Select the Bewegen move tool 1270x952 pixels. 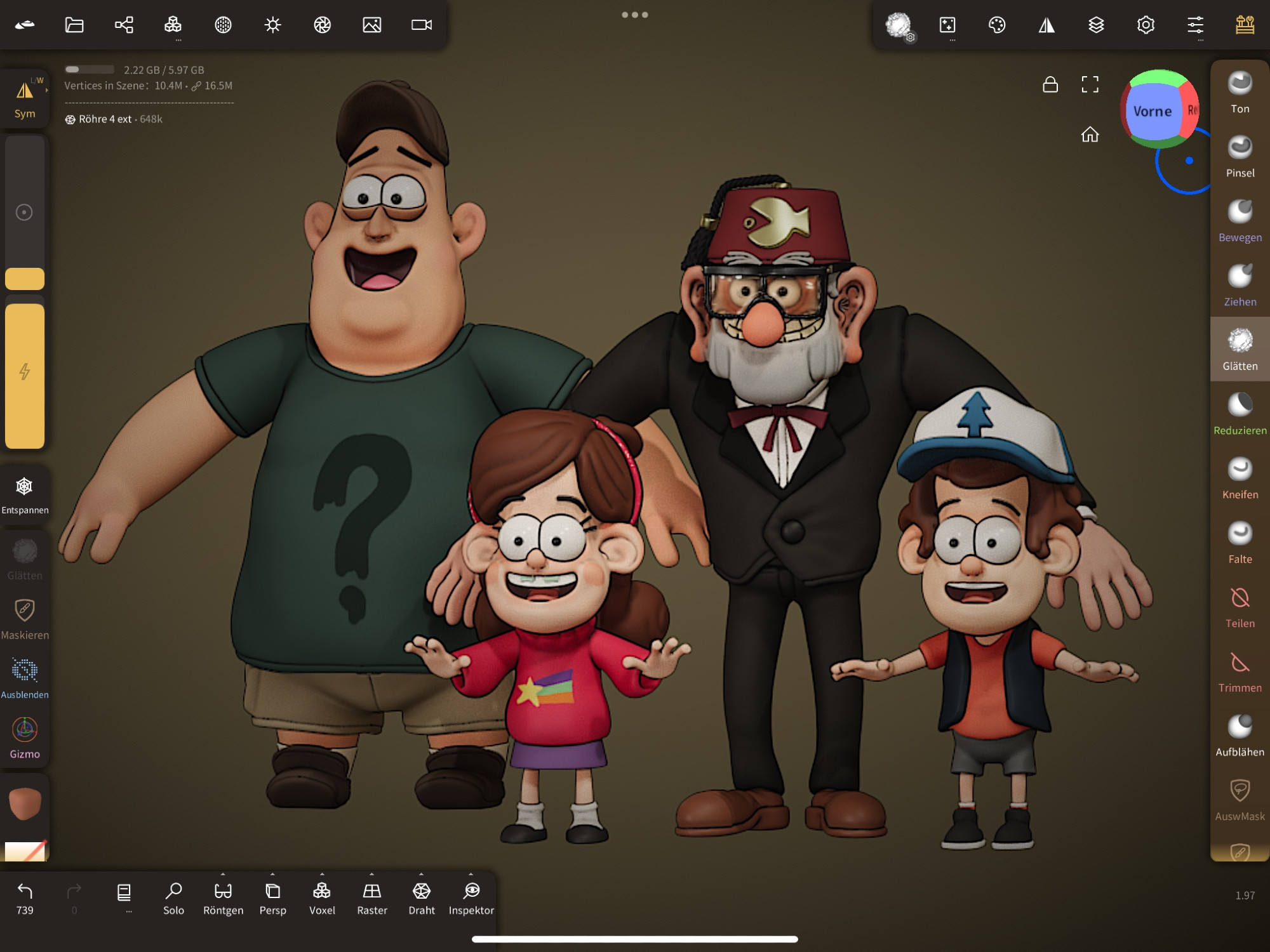[x=1240, y=221]
